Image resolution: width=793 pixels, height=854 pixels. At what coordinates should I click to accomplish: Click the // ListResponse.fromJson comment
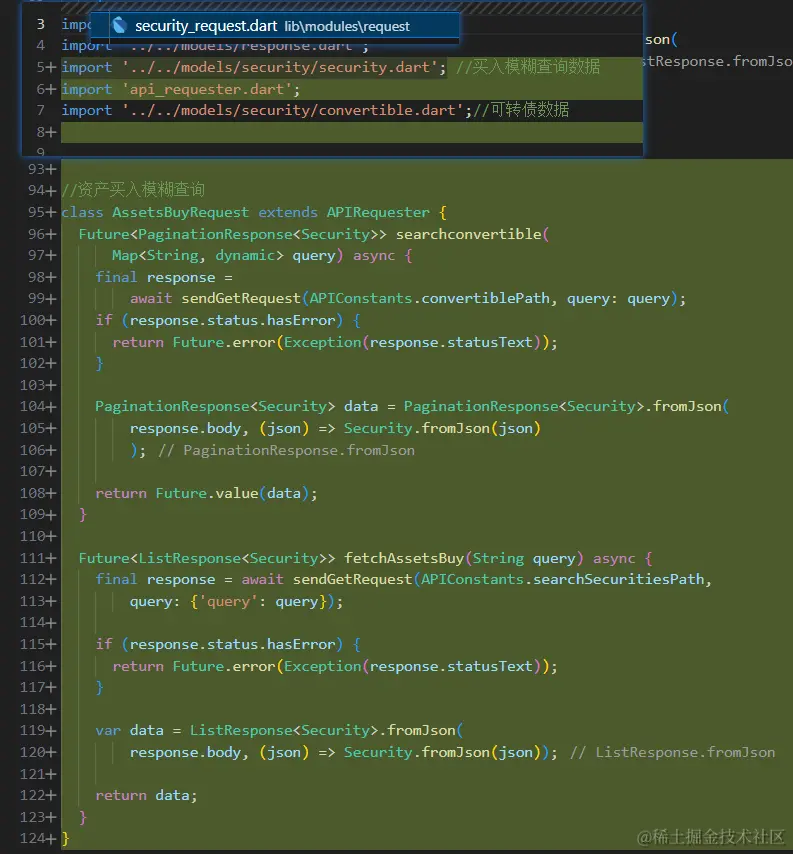pyautogui.click(x=672, y=752)
